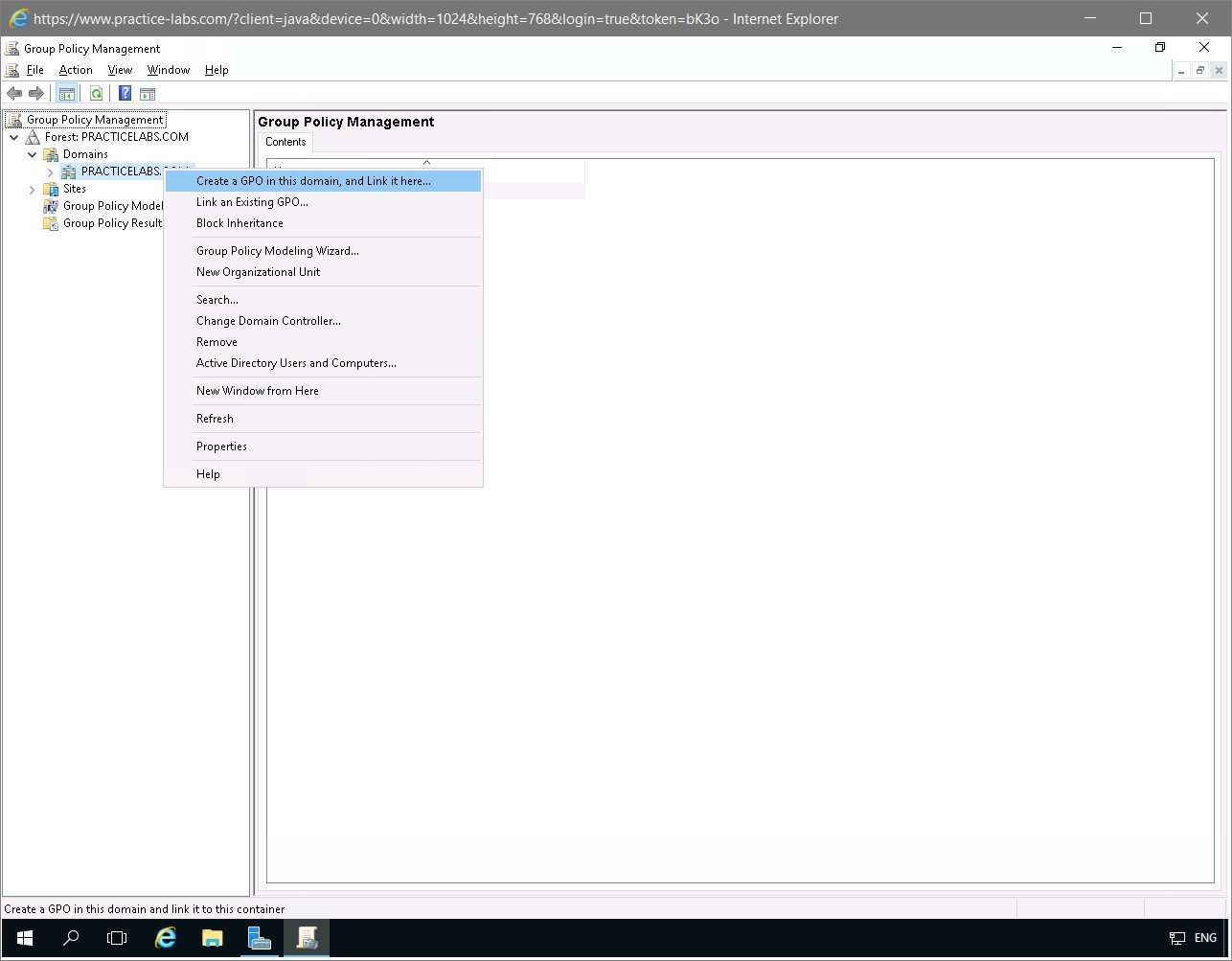
Task: Select Group Policy Results in the tree
Action: click(x=108, y=222)
